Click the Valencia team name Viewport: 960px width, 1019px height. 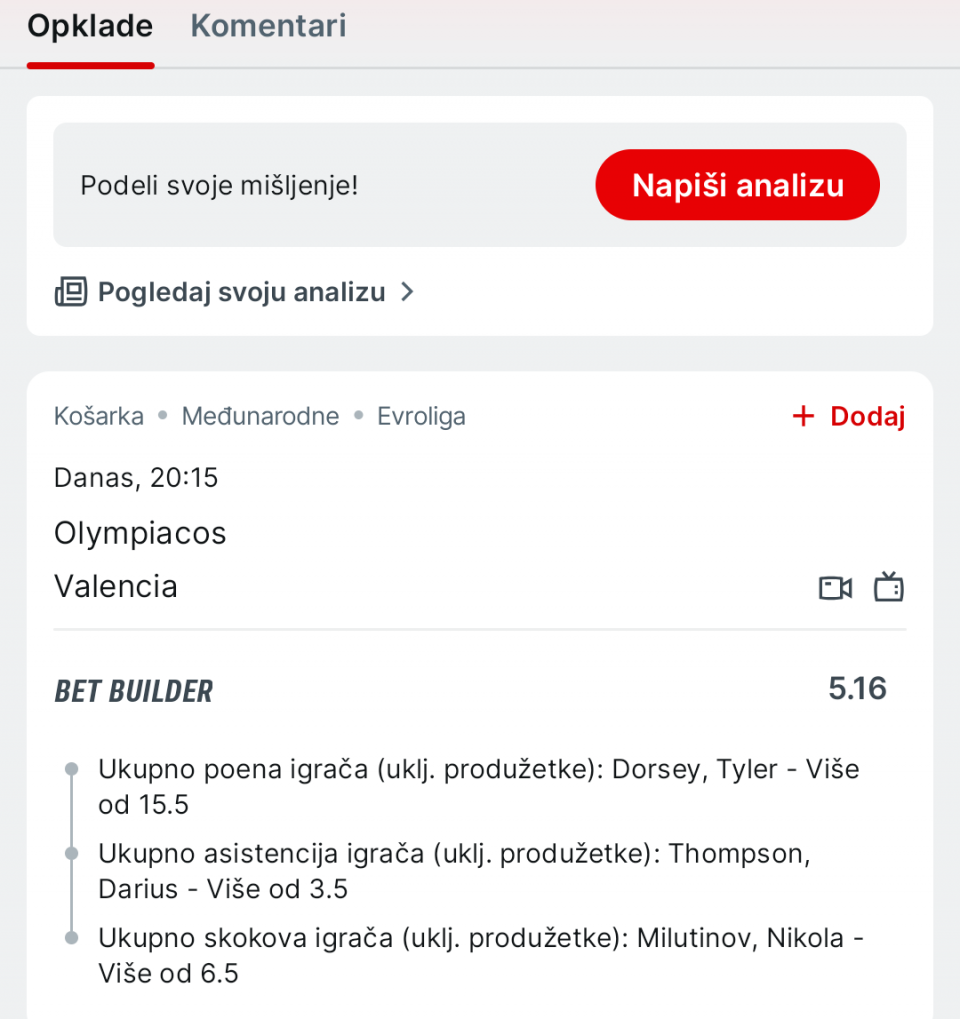[x=116, y=586]
